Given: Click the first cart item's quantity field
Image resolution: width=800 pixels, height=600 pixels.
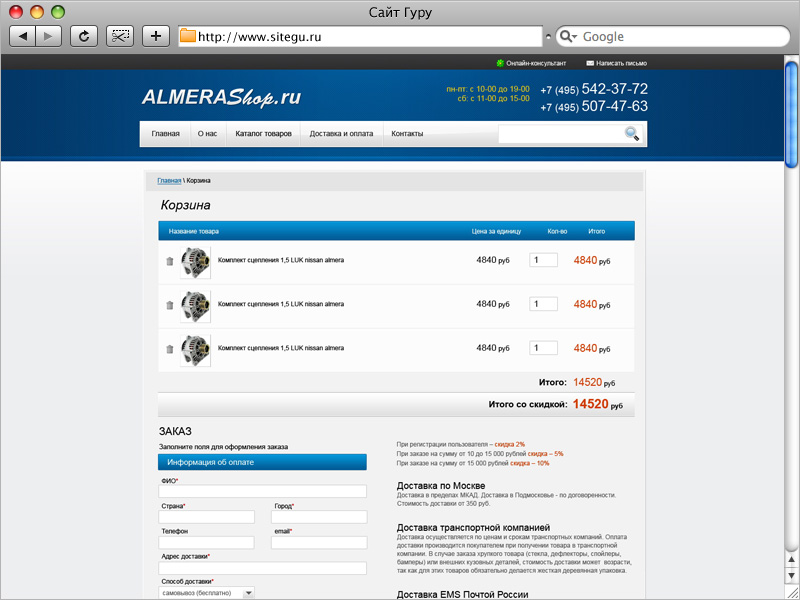Looking at the screenshot, I should 543,260.
